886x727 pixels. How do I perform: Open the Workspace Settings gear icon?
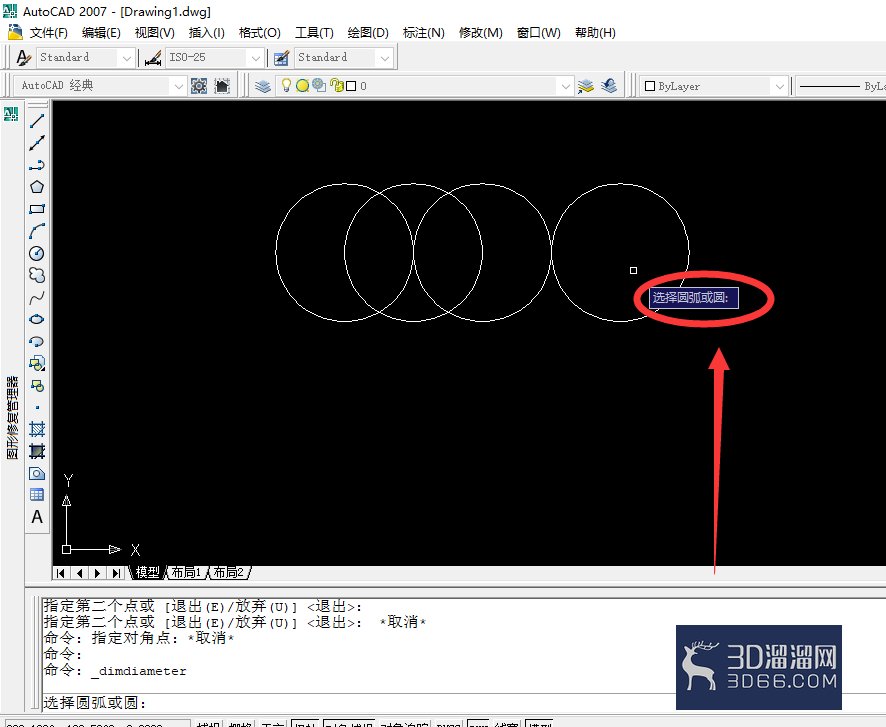[199, 86]
